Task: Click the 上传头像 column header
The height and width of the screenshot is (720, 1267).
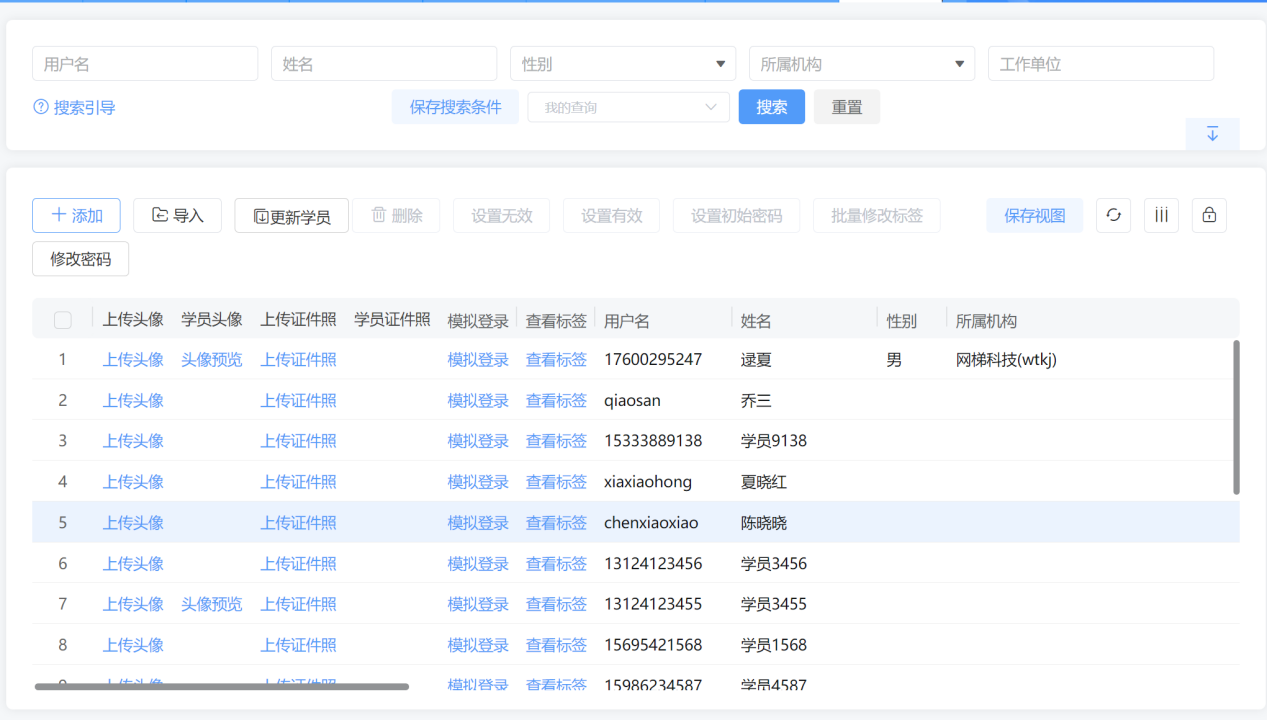Action: click(133, 320)
